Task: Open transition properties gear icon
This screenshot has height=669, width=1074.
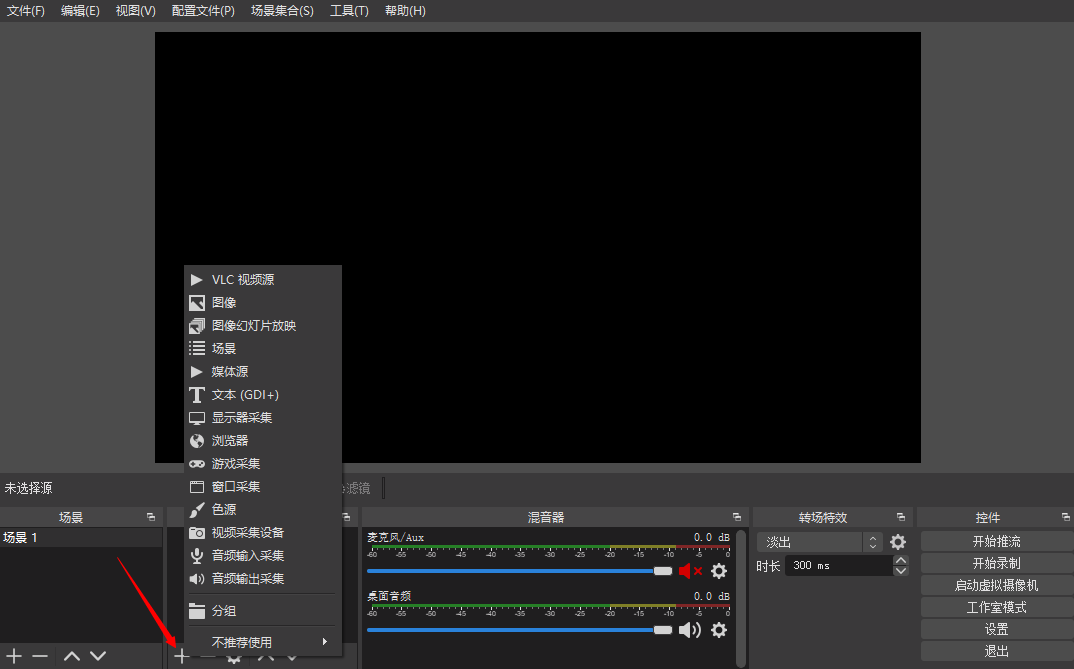Action: tap(898, 542)
